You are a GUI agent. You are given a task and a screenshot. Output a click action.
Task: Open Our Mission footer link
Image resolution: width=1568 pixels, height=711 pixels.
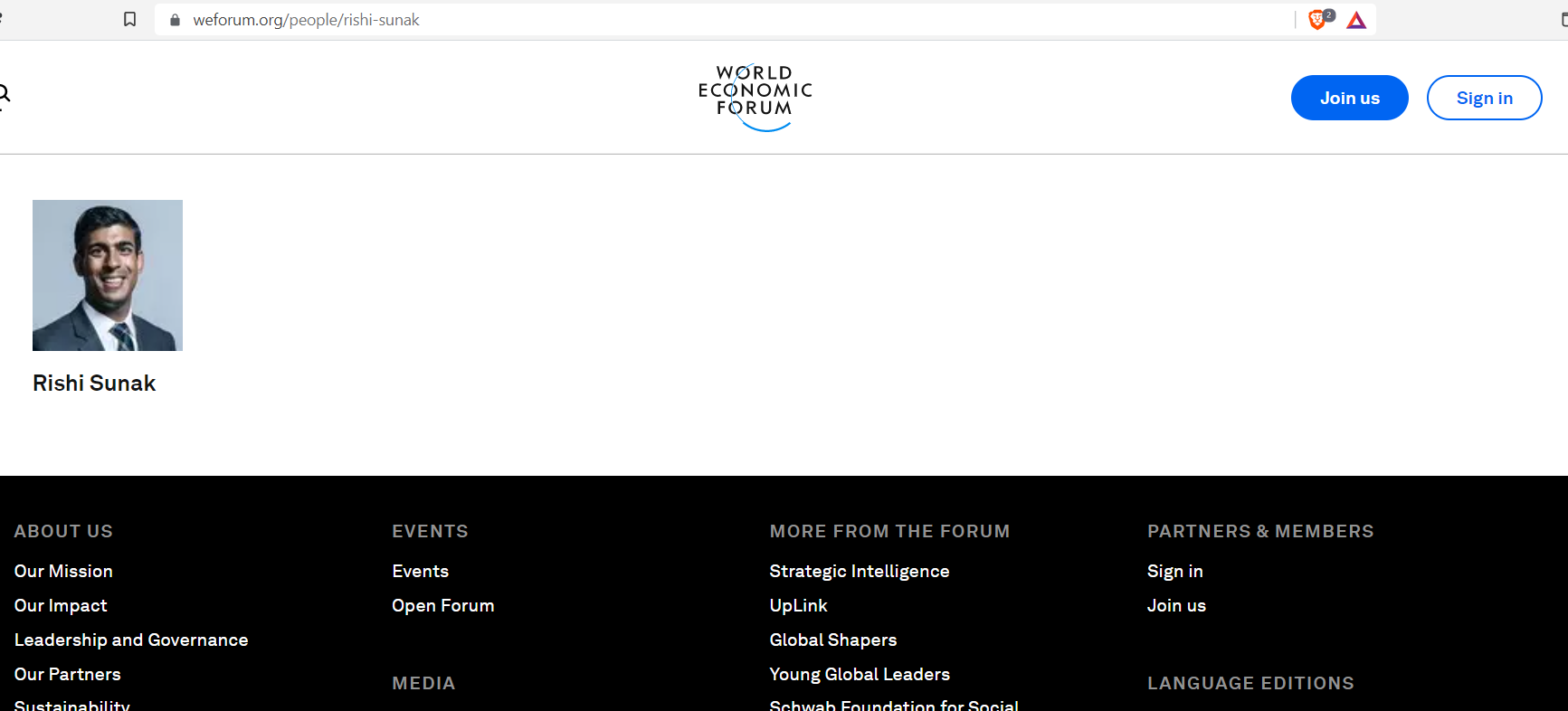tap(63, 571)
